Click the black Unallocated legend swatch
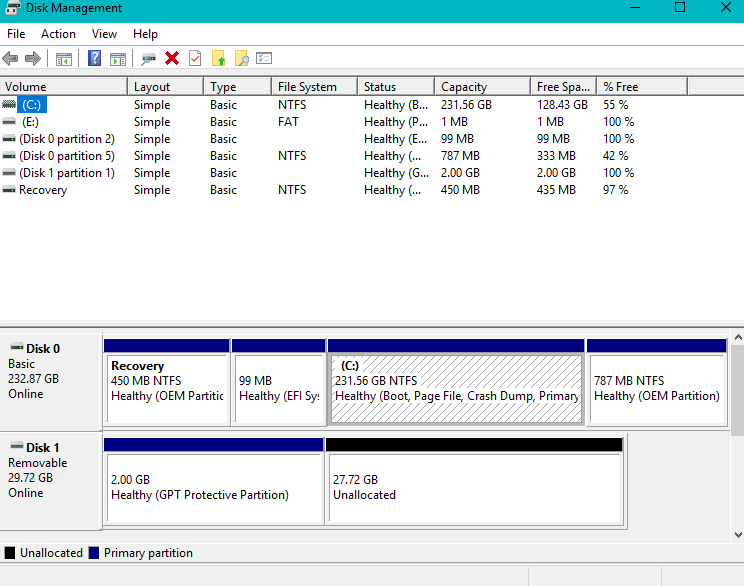The height and width of the screenshot is (586, 744). coord(9,553)
